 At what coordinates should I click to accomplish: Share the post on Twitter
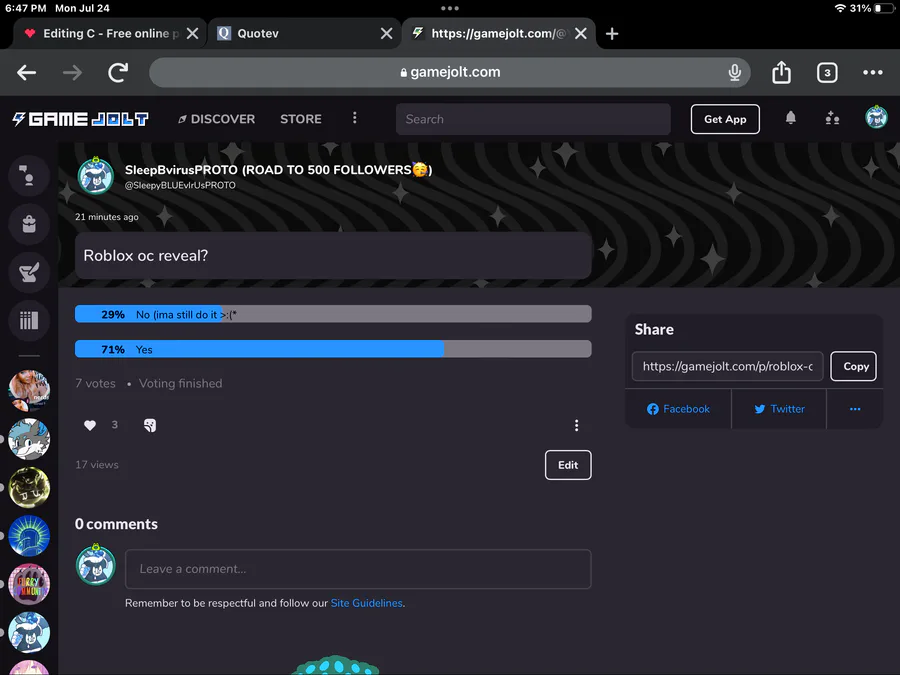[x=779, y=409]
